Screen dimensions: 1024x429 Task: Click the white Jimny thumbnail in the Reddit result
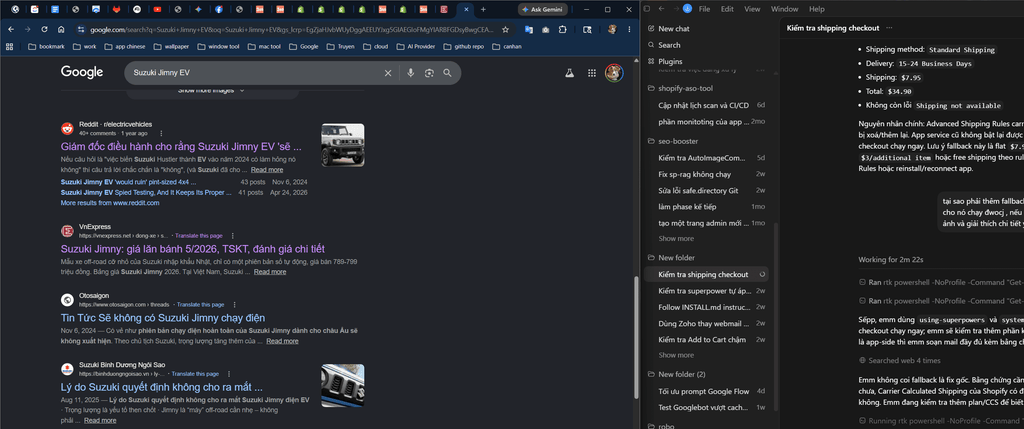tap(343, 145)
